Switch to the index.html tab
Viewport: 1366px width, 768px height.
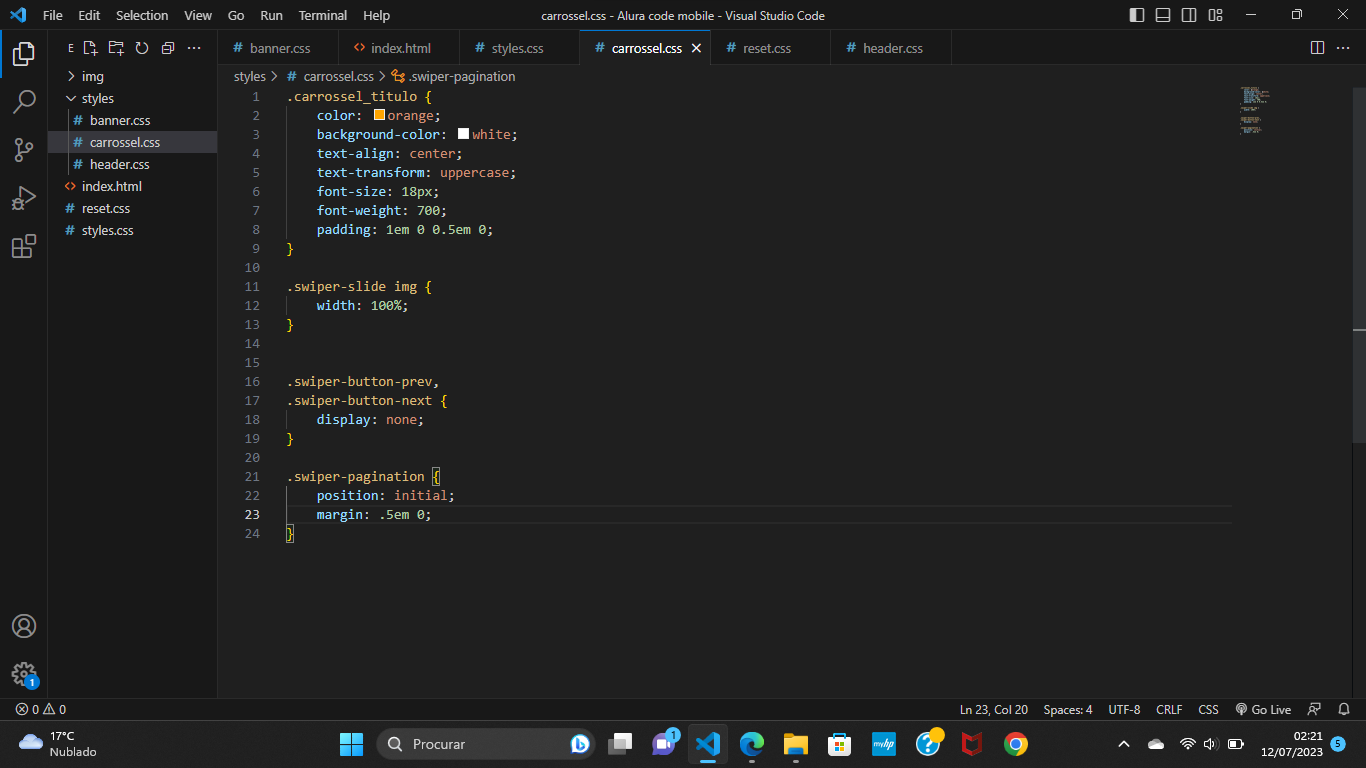tap(399, 48)
